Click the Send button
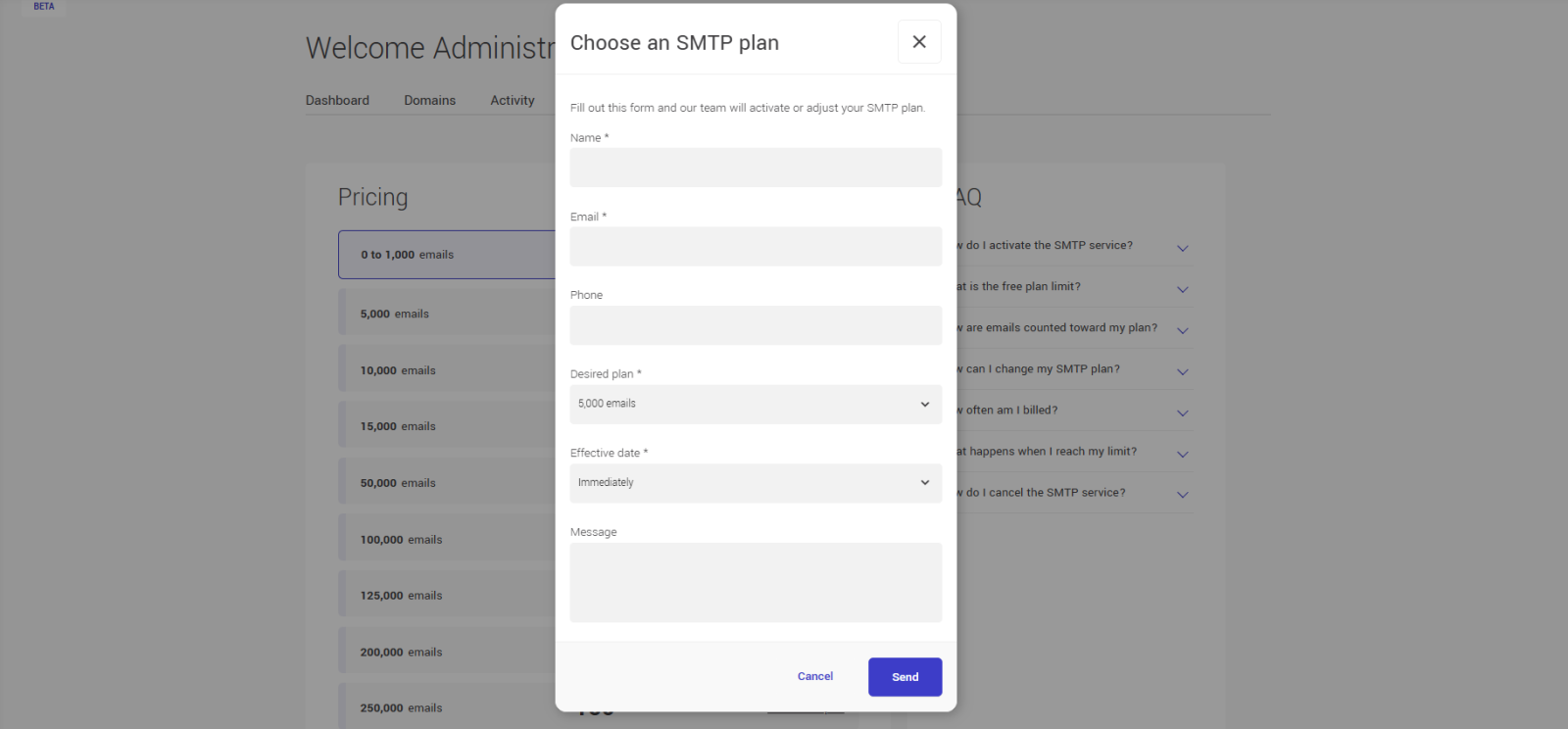The image size is (1568, 729). click(x=904, y=676)
